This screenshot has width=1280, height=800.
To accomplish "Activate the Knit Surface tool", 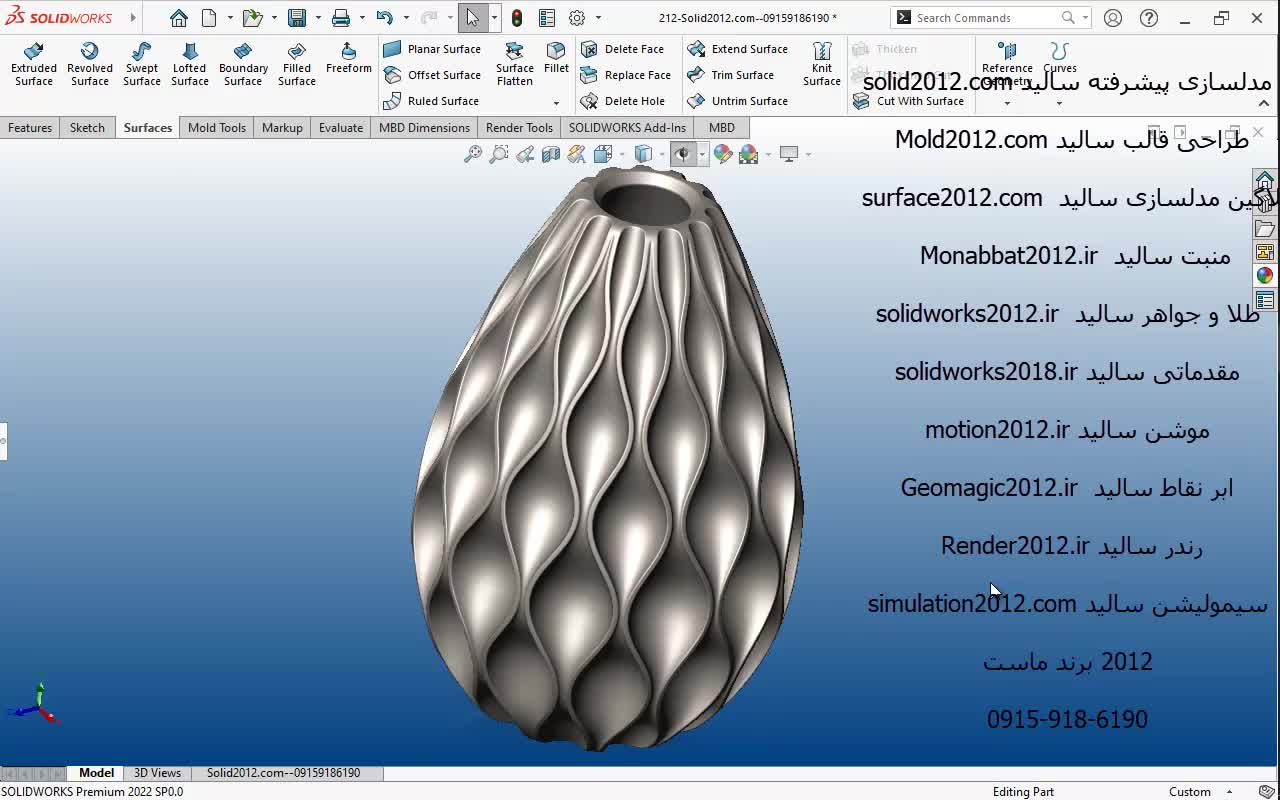I will 821,64.
